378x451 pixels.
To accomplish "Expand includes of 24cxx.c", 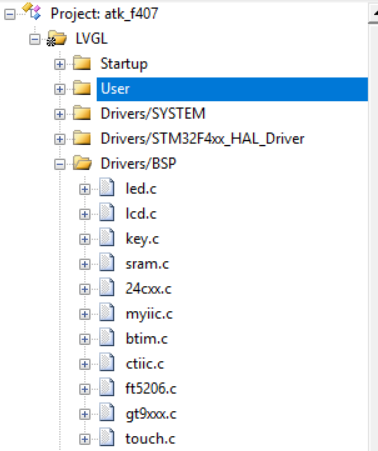I will tap(85, 289).
